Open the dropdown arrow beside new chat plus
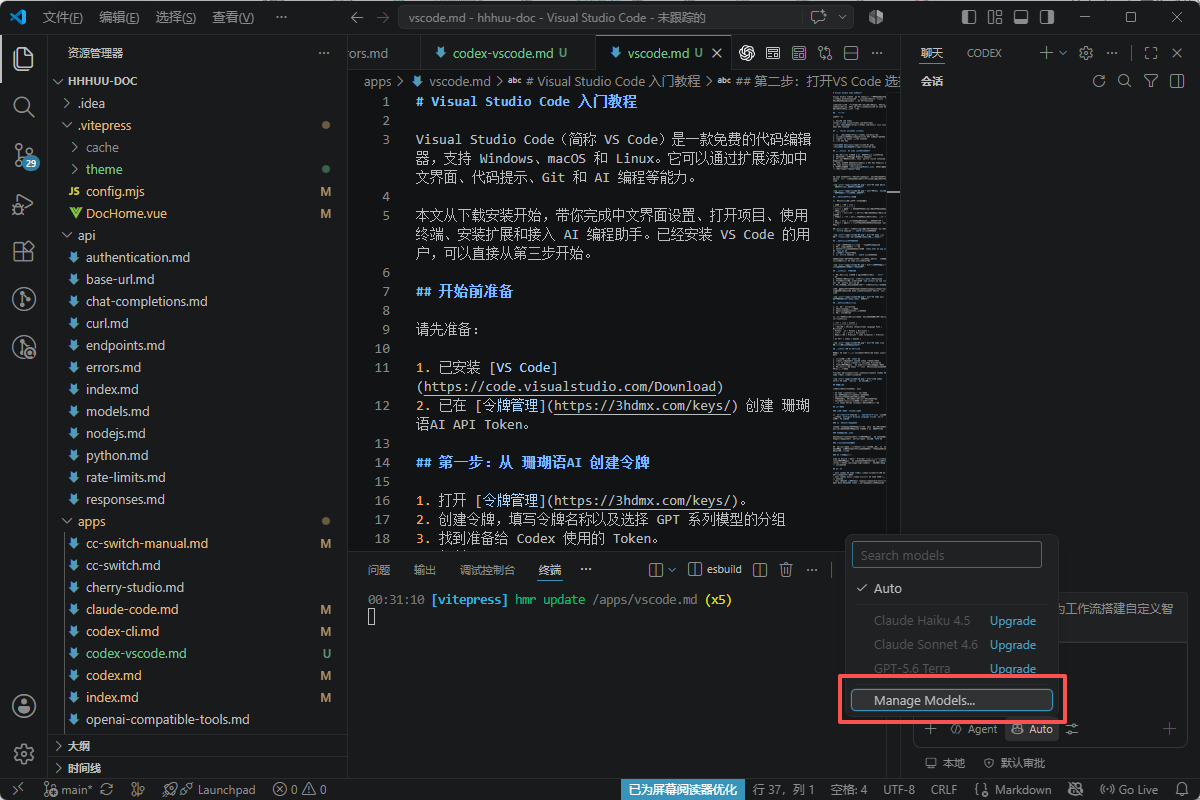 click(x=1063, y=53)
